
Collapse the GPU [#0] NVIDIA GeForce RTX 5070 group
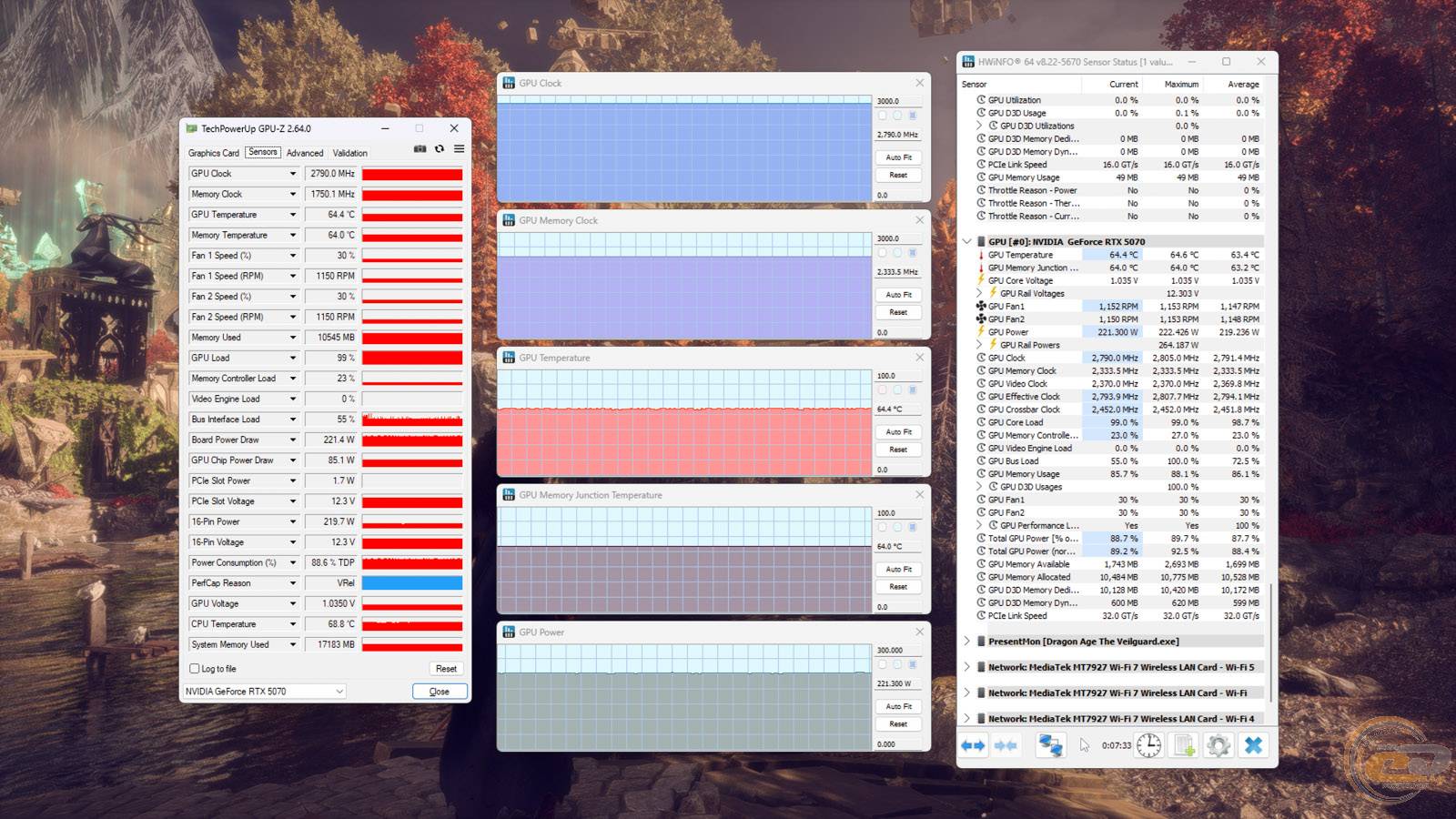pos(966,242)
